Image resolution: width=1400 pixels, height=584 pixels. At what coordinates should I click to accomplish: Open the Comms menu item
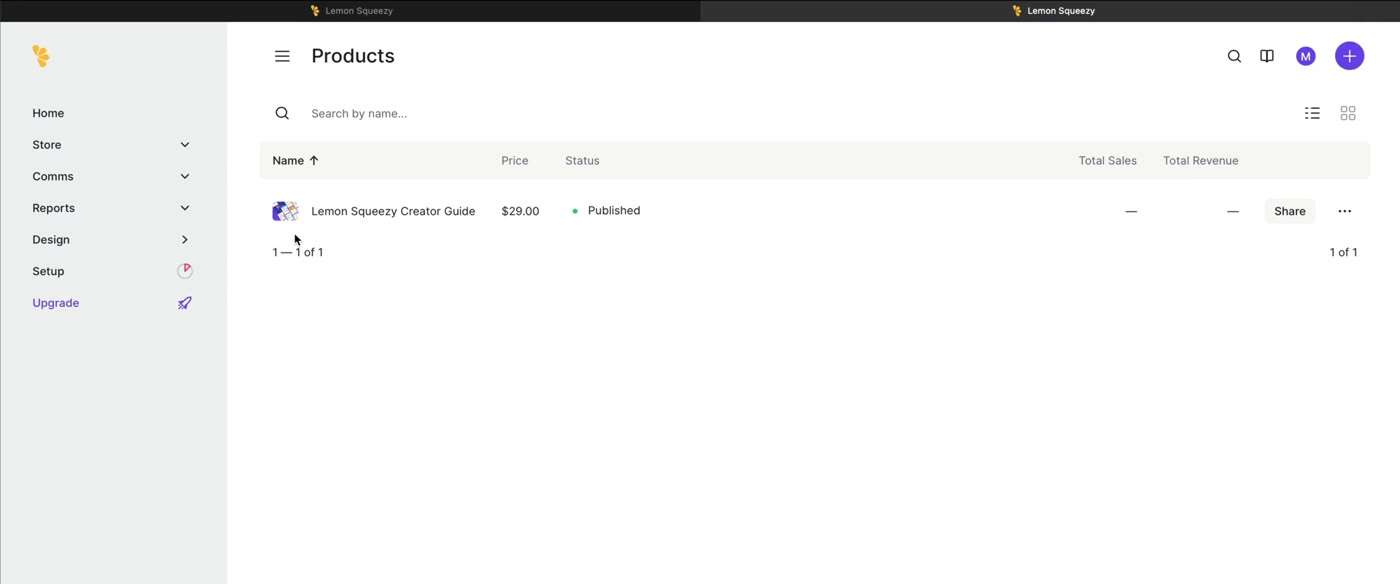tap(53, 176)
